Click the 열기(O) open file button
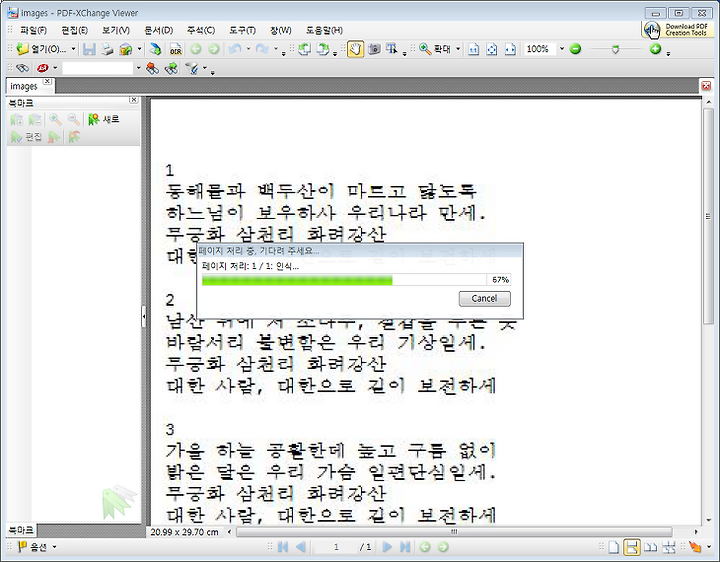This screenshot has width=720, height=562. click(40, 49)
